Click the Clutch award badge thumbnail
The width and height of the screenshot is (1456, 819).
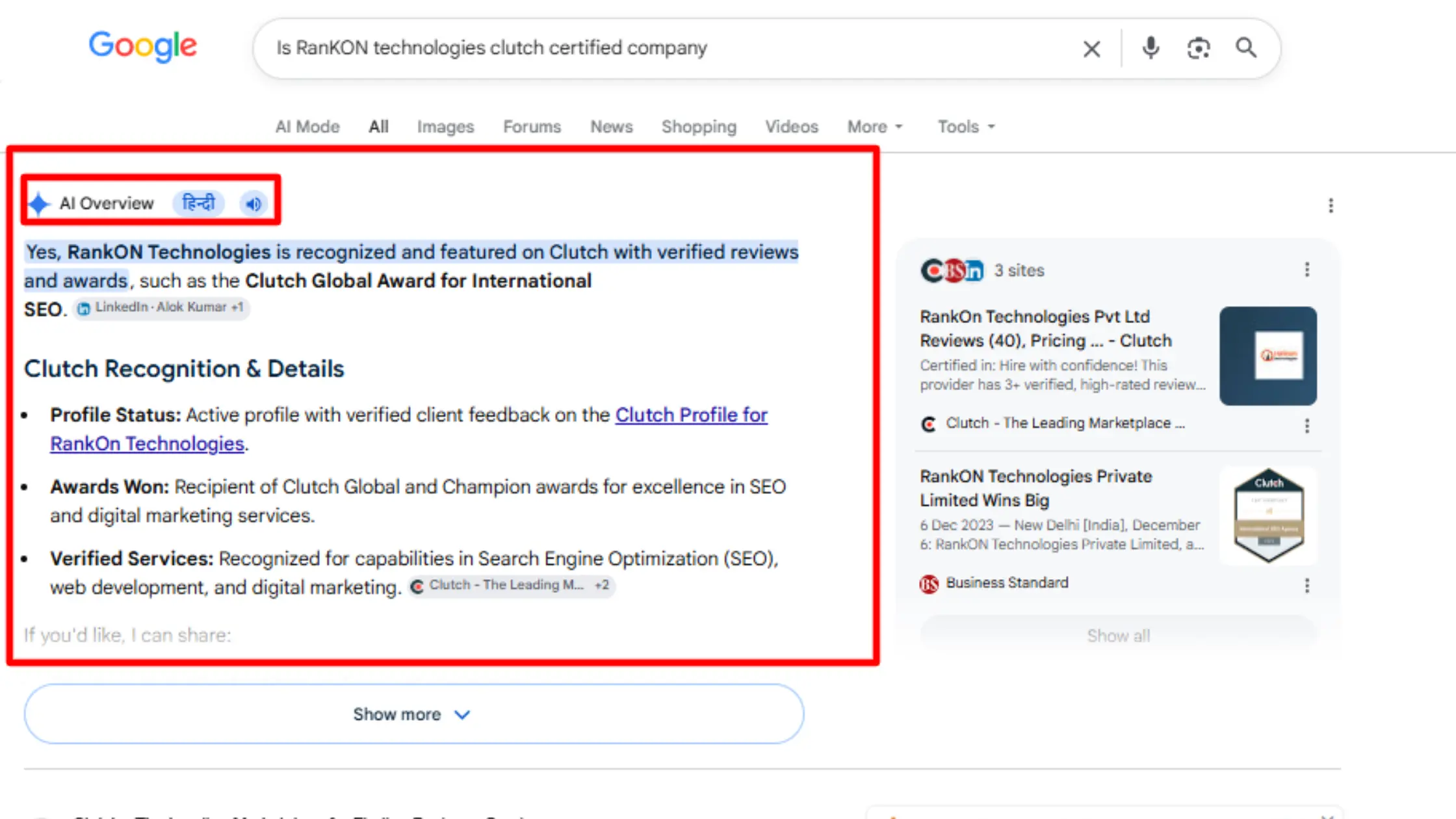pos(1267,515)
